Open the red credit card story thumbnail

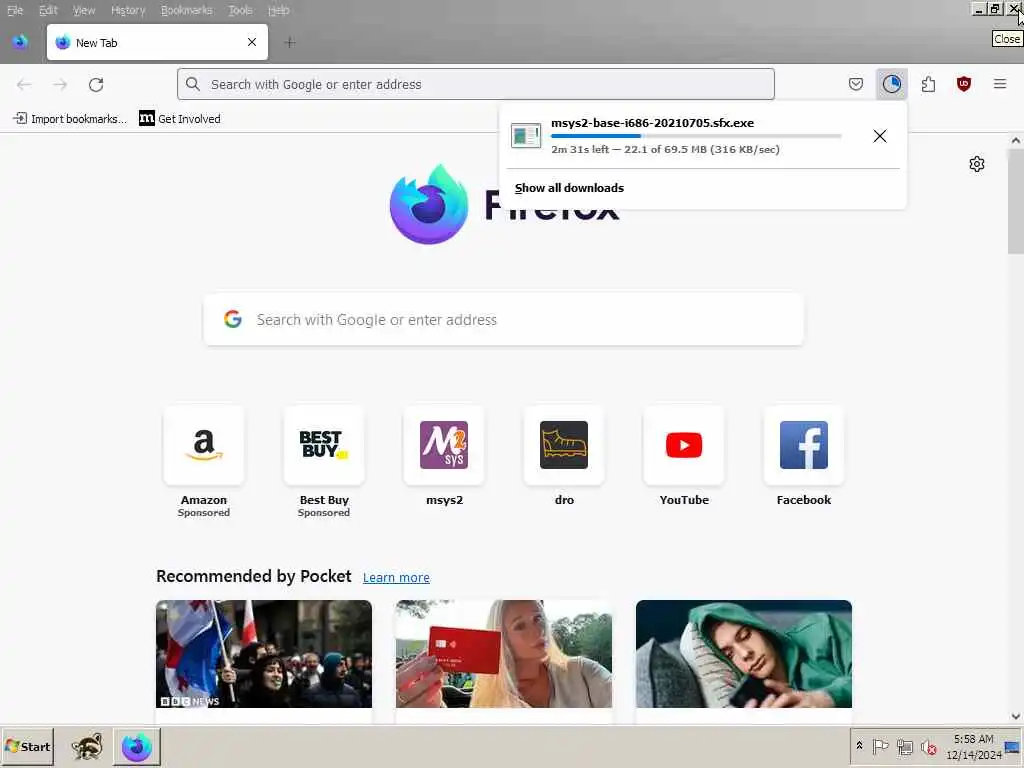(x=504, y=654)
